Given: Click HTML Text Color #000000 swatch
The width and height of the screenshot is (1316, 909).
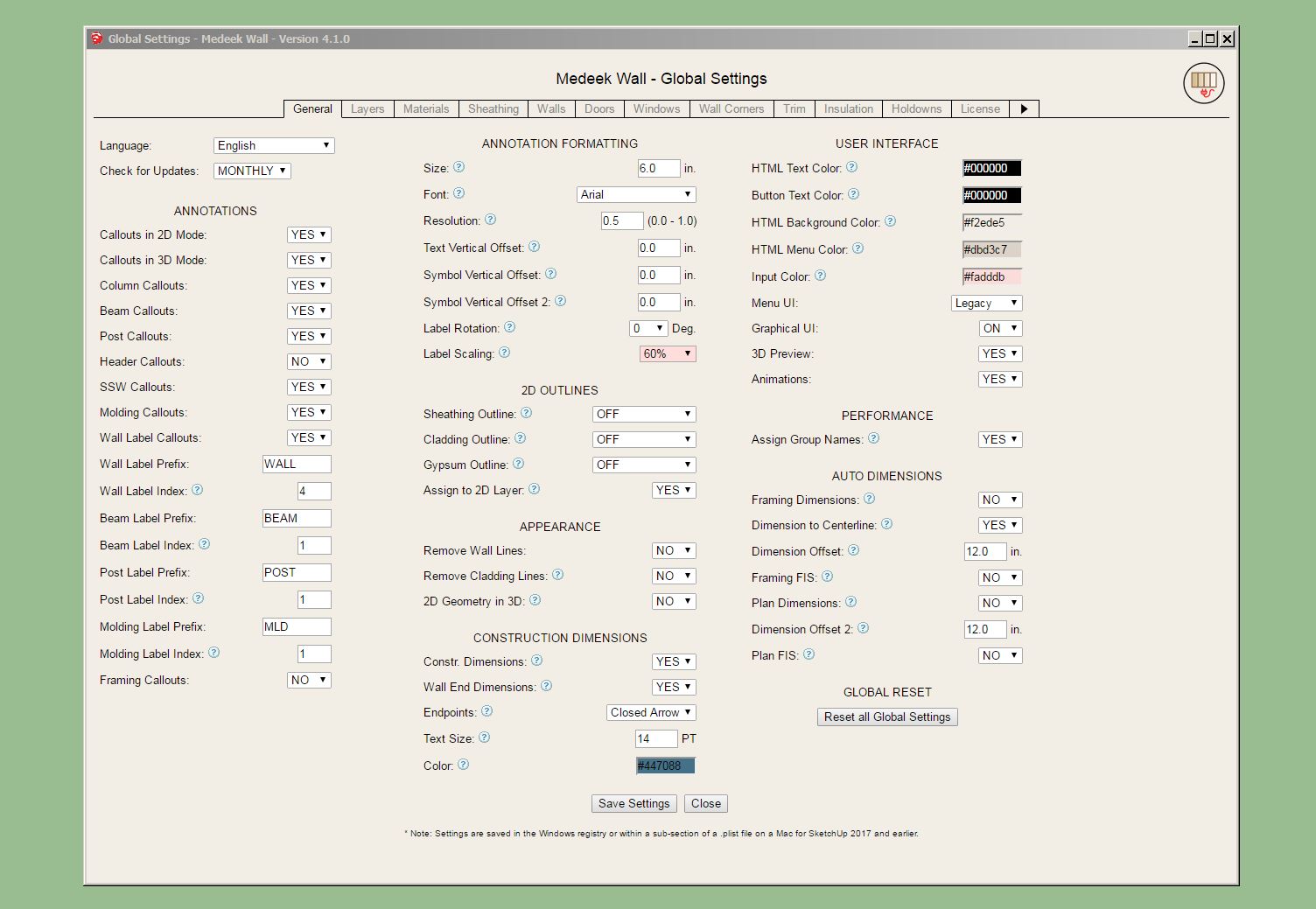Looking at the screenshot, I should (x=992, y=168).
